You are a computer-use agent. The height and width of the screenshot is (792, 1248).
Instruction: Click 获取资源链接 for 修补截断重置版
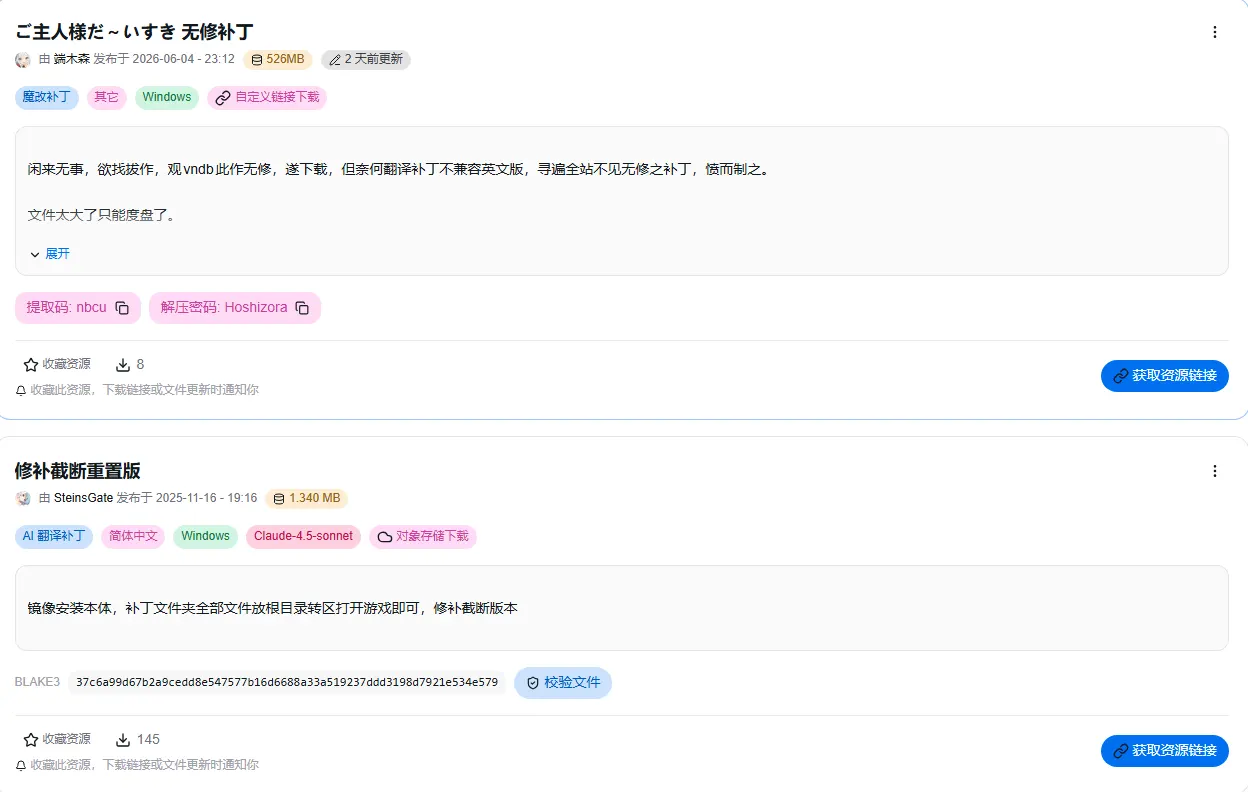coord(1165,751)
